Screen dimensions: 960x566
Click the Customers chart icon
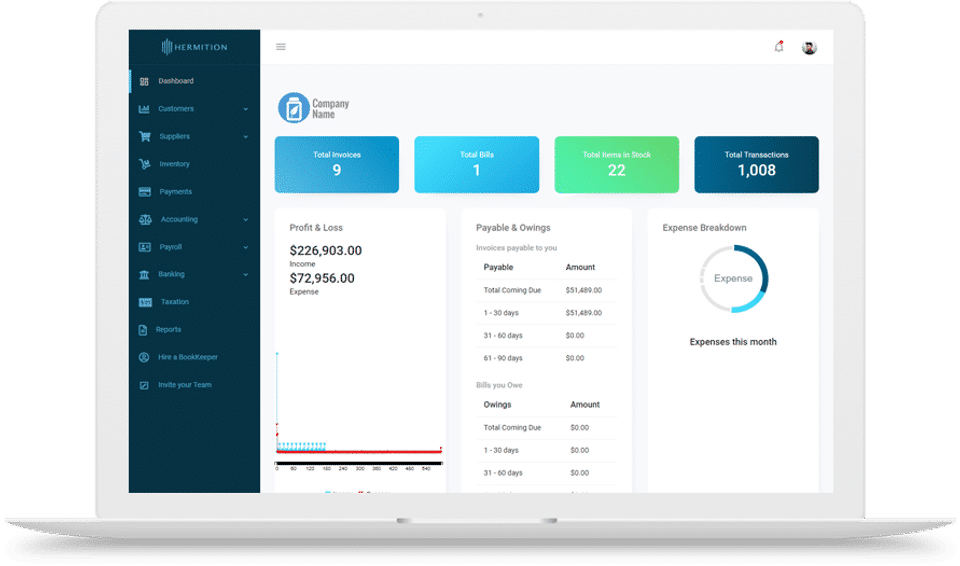click(x=144, y=108)
